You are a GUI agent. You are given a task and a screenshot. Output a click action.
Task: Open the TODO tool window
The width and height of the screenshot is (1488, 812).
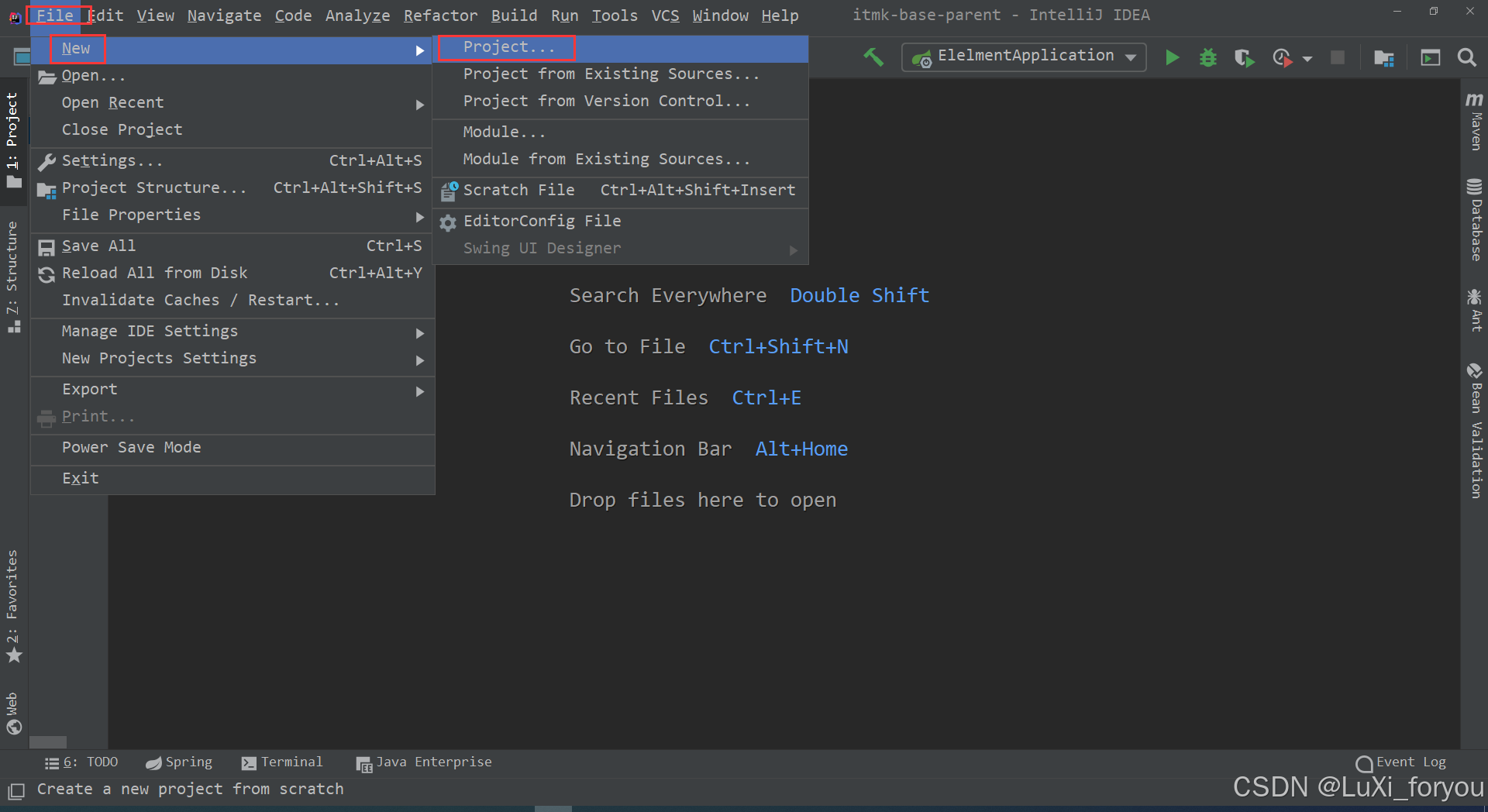click(x=81, y=762)
